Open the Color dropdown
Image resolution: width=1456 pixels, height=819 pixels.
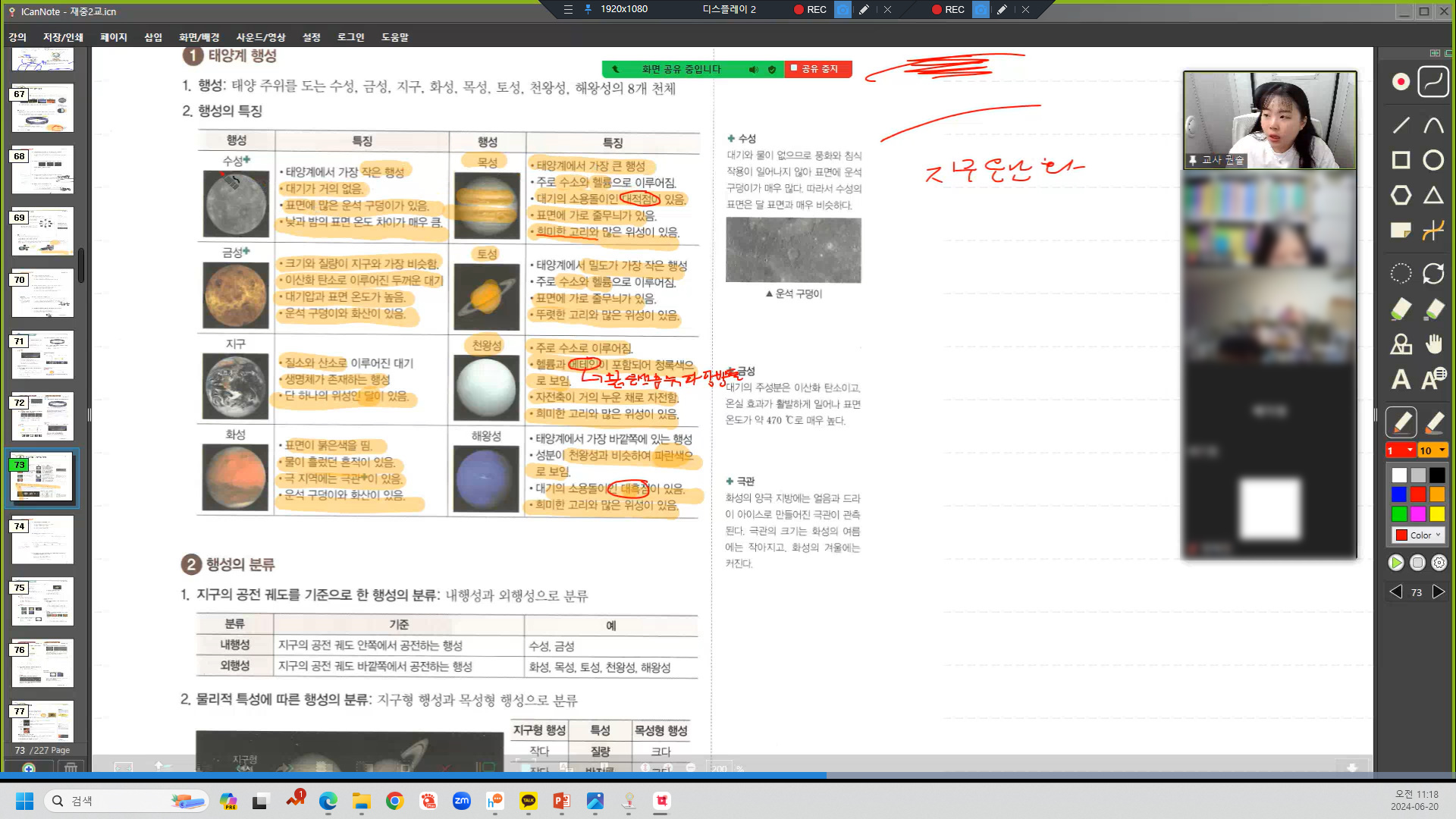1418,535
